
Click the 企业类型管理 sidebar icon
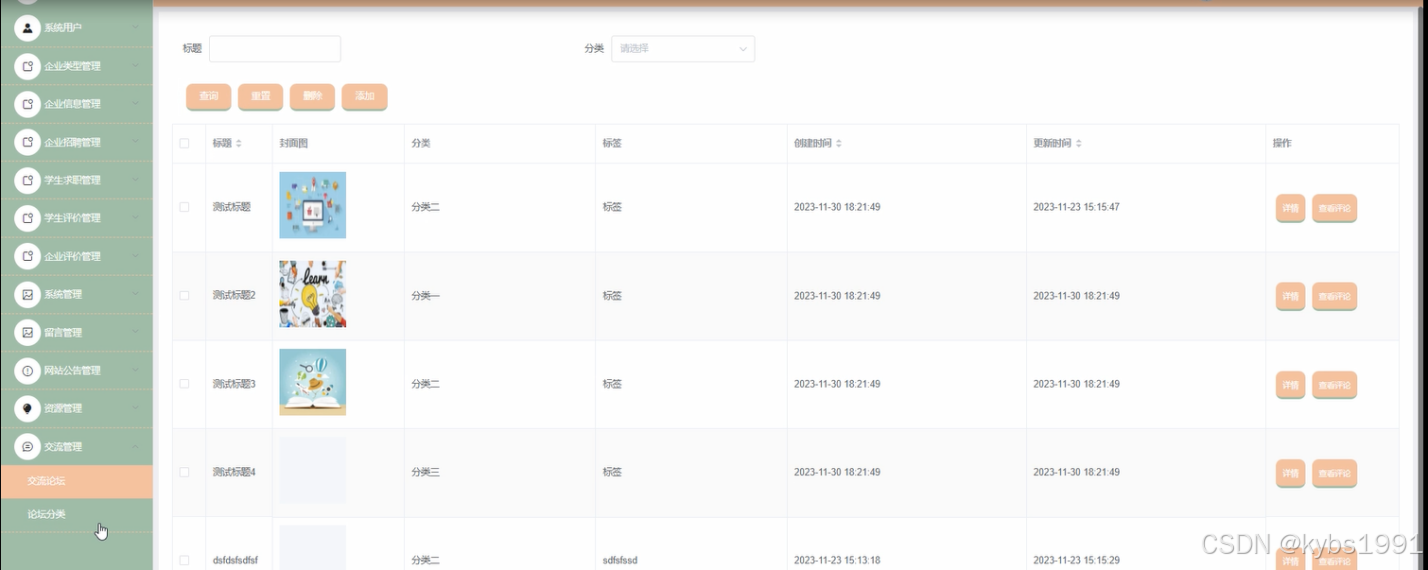coord(27,66)
